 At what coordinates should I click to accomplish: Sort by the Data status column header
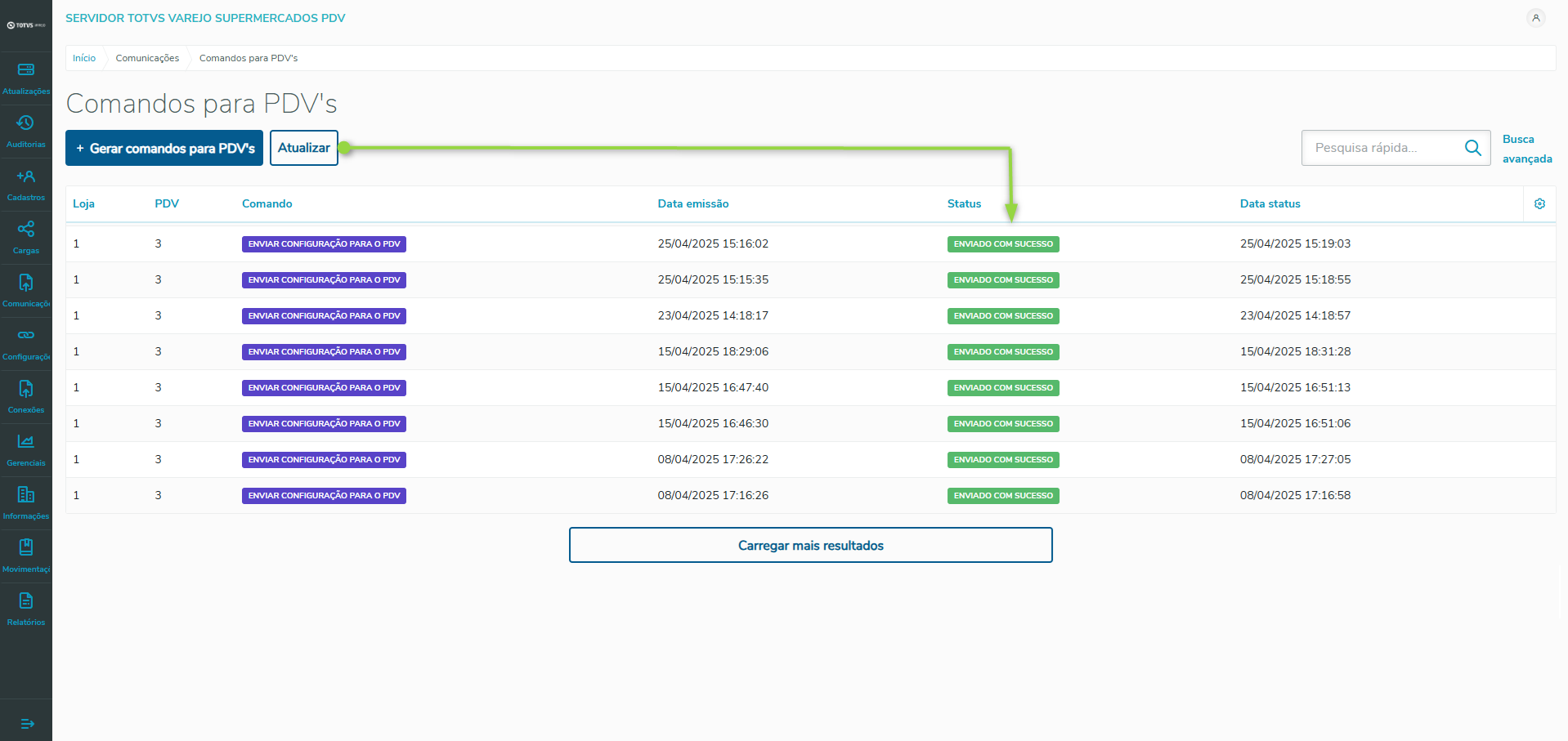point(1270,204)
